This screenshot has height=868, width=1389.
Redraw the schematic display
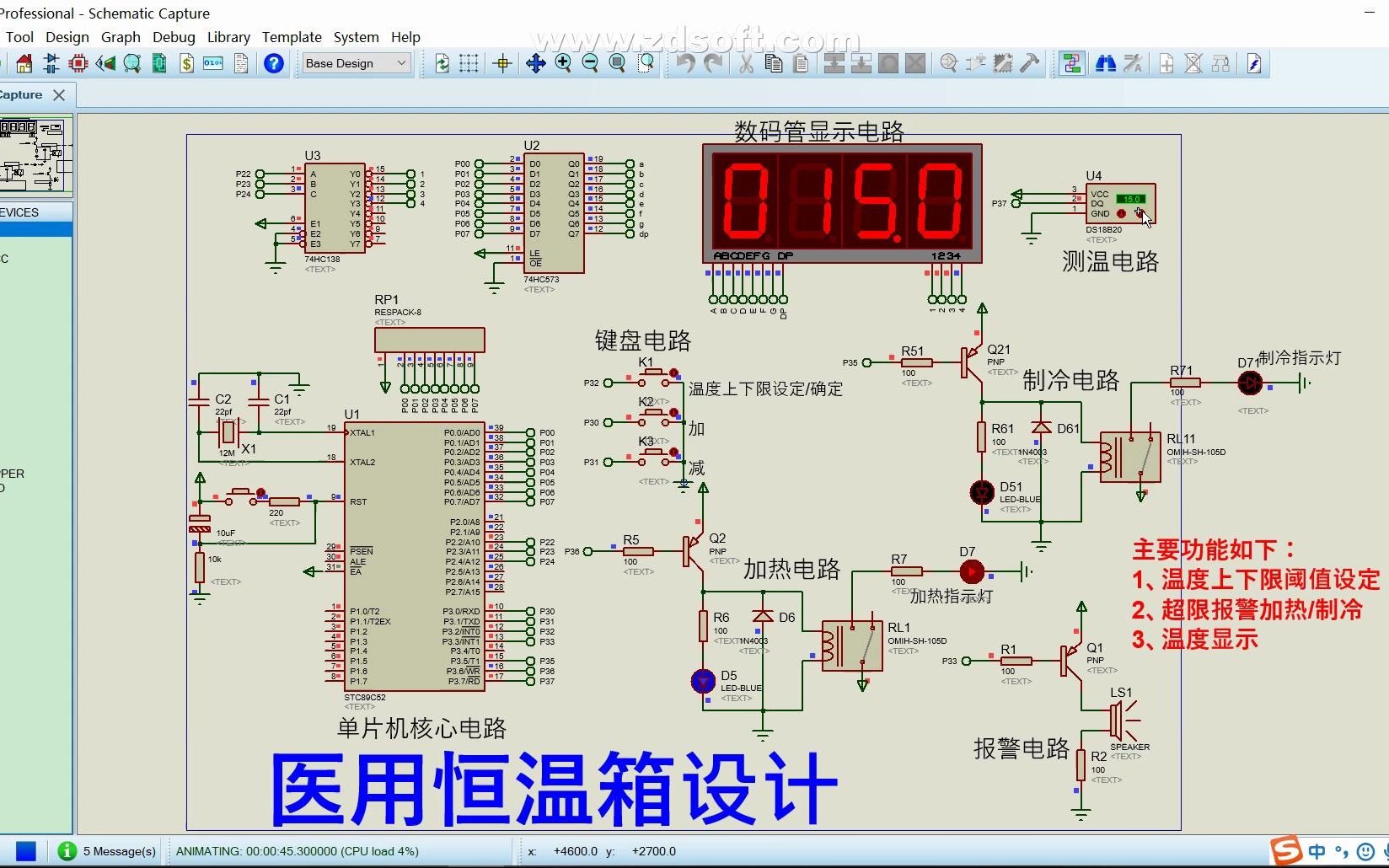click(x=441, y=63)
